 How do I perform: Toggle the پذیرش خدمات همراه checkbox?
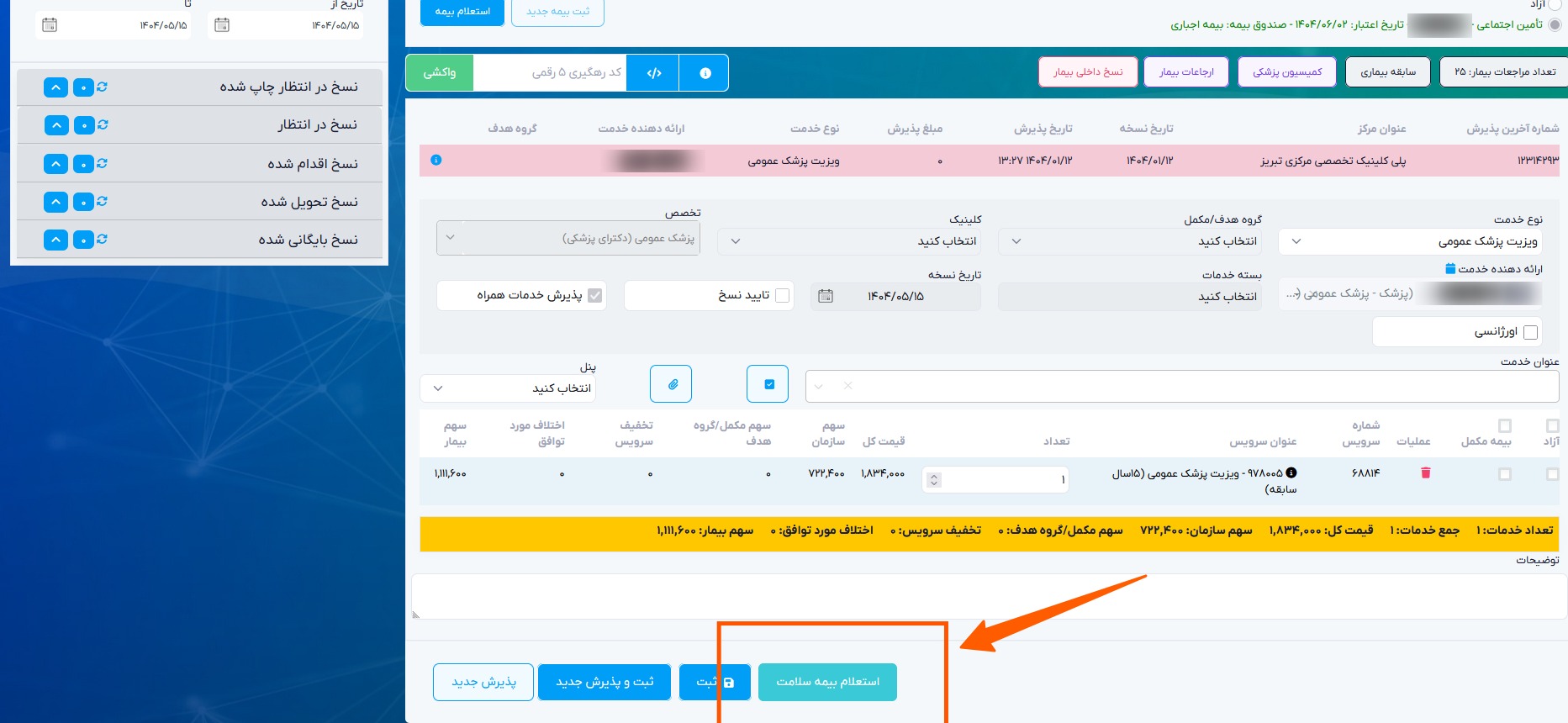tap(595, 295)
